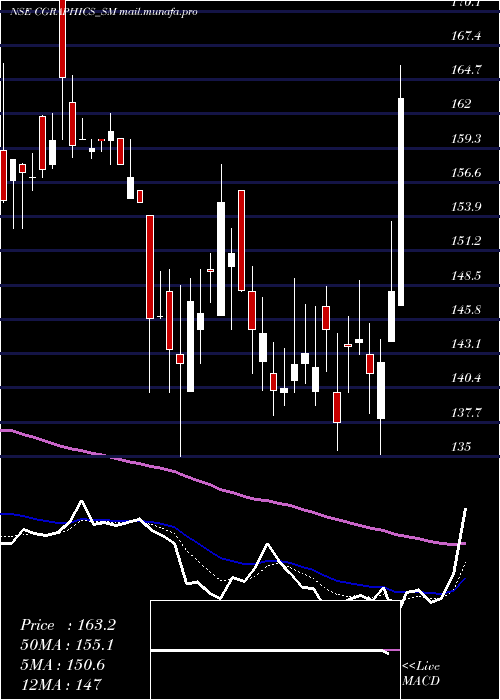This screenshot has width=500, height=700.
Task: Click the <<Live MACD label
Action: pos(421,674)
